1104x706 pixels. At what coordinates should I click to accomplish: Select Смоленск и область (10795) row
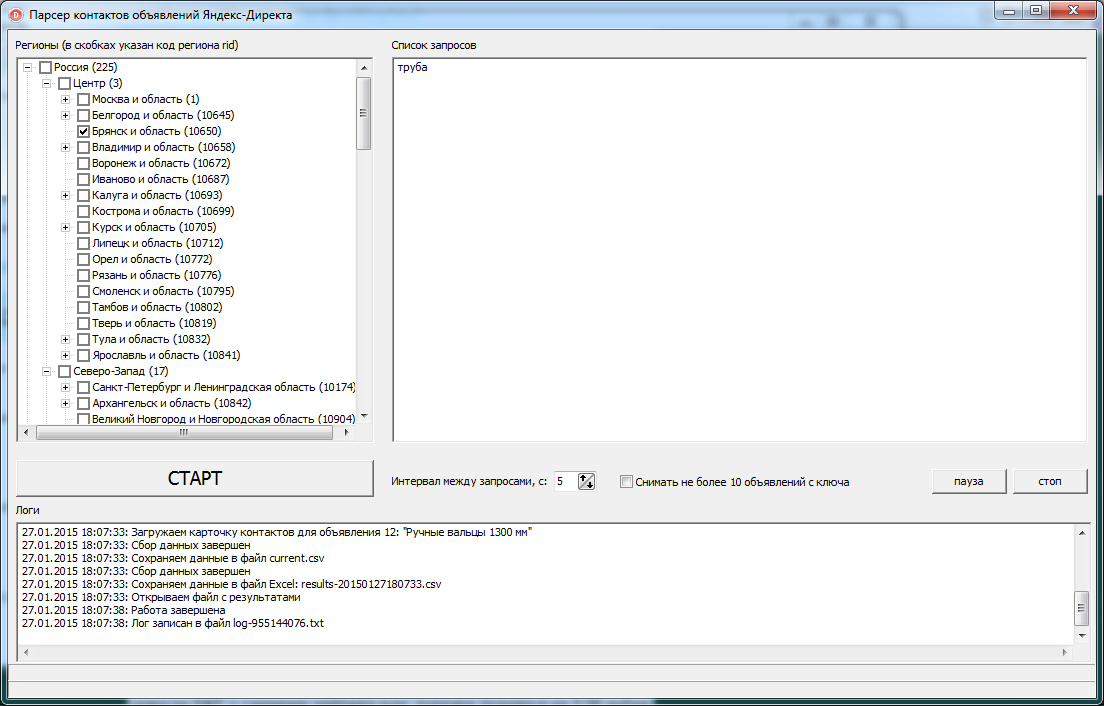tap(163, 291)
